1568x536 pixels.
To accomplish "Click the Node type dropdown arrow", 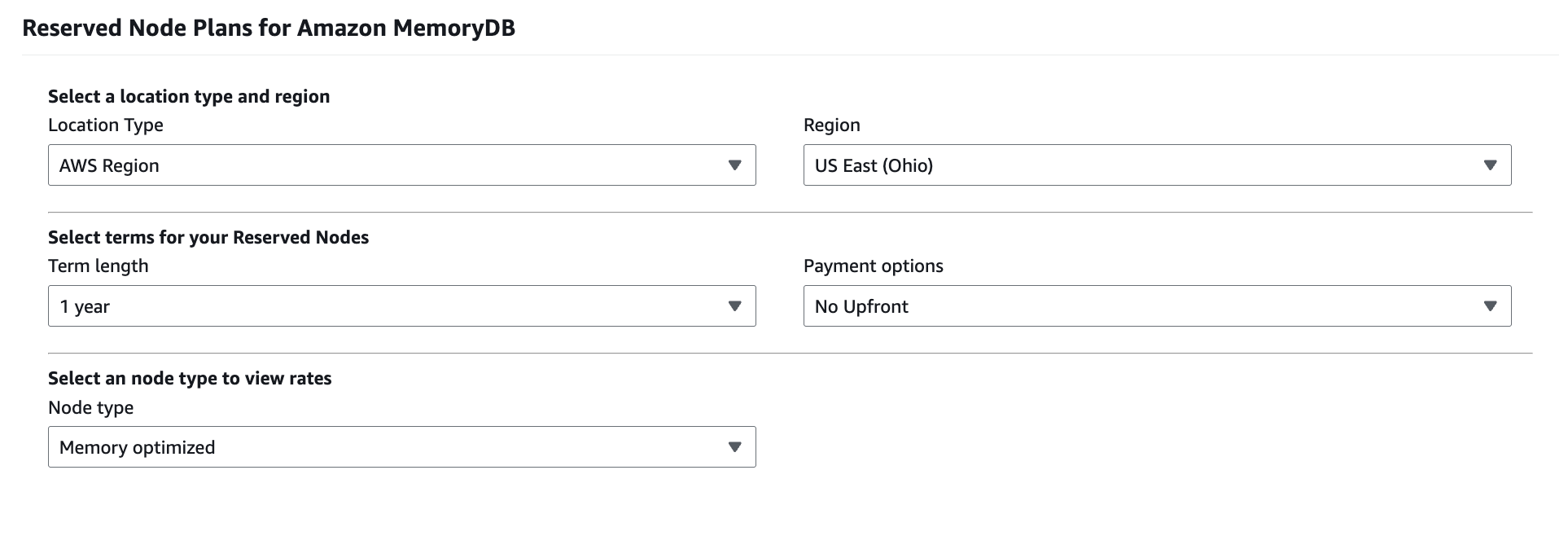I will click(x=734, y=447).
